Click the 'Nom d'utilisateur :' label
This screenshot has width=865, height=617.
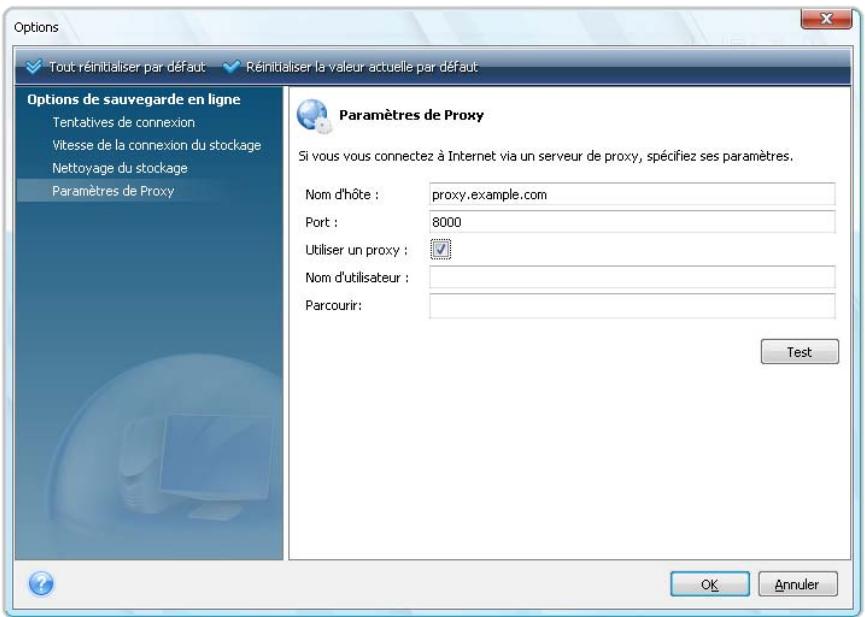(357, 278)
